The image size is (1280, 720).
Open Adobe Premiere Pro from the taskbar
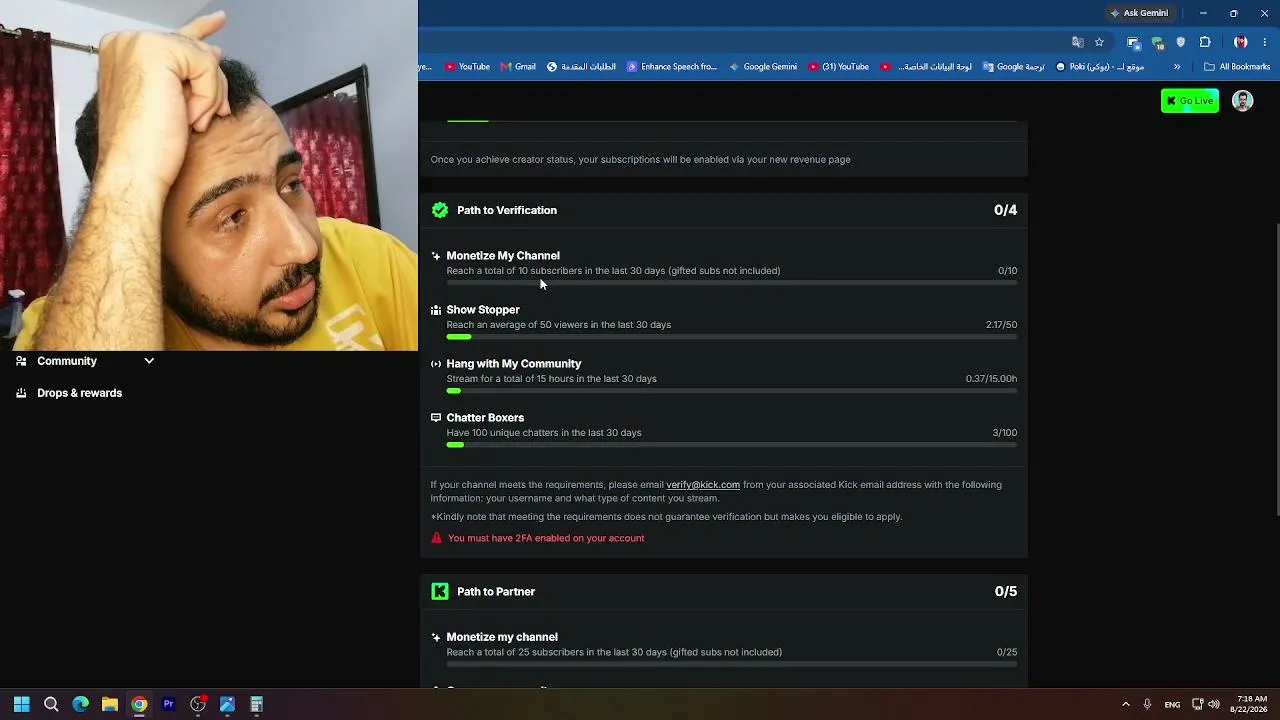click(x=168, y=704)
